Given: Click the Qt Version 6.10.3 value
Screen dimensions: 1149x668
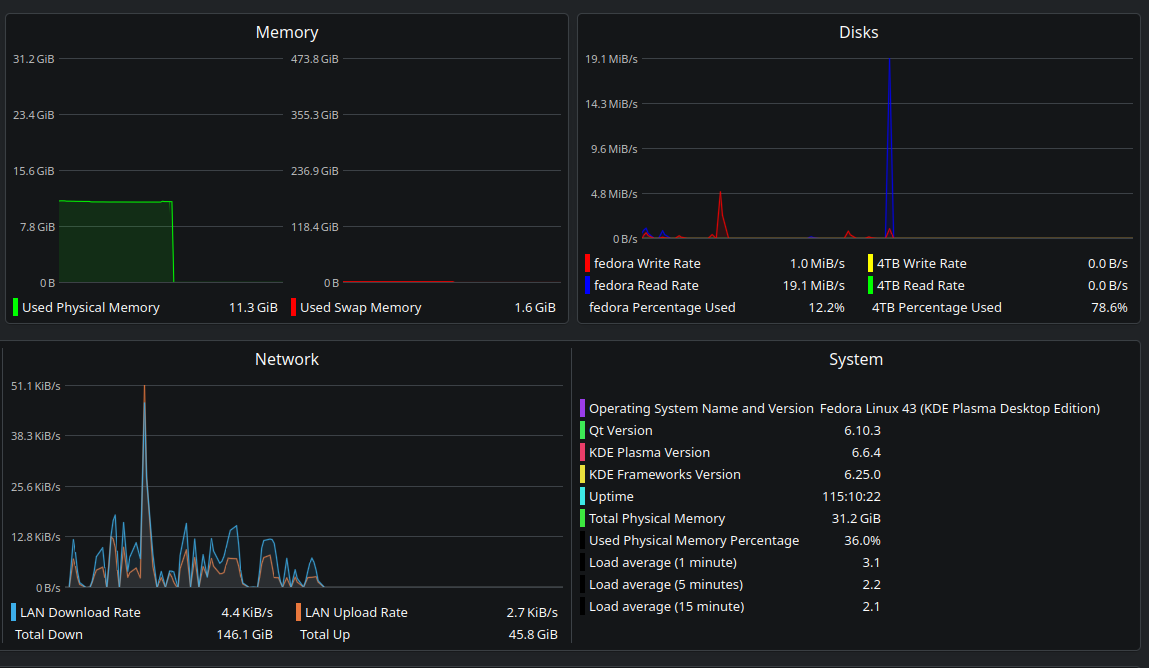Looking at the screenshot, I should pyautogui.click(x=862, y=431).
